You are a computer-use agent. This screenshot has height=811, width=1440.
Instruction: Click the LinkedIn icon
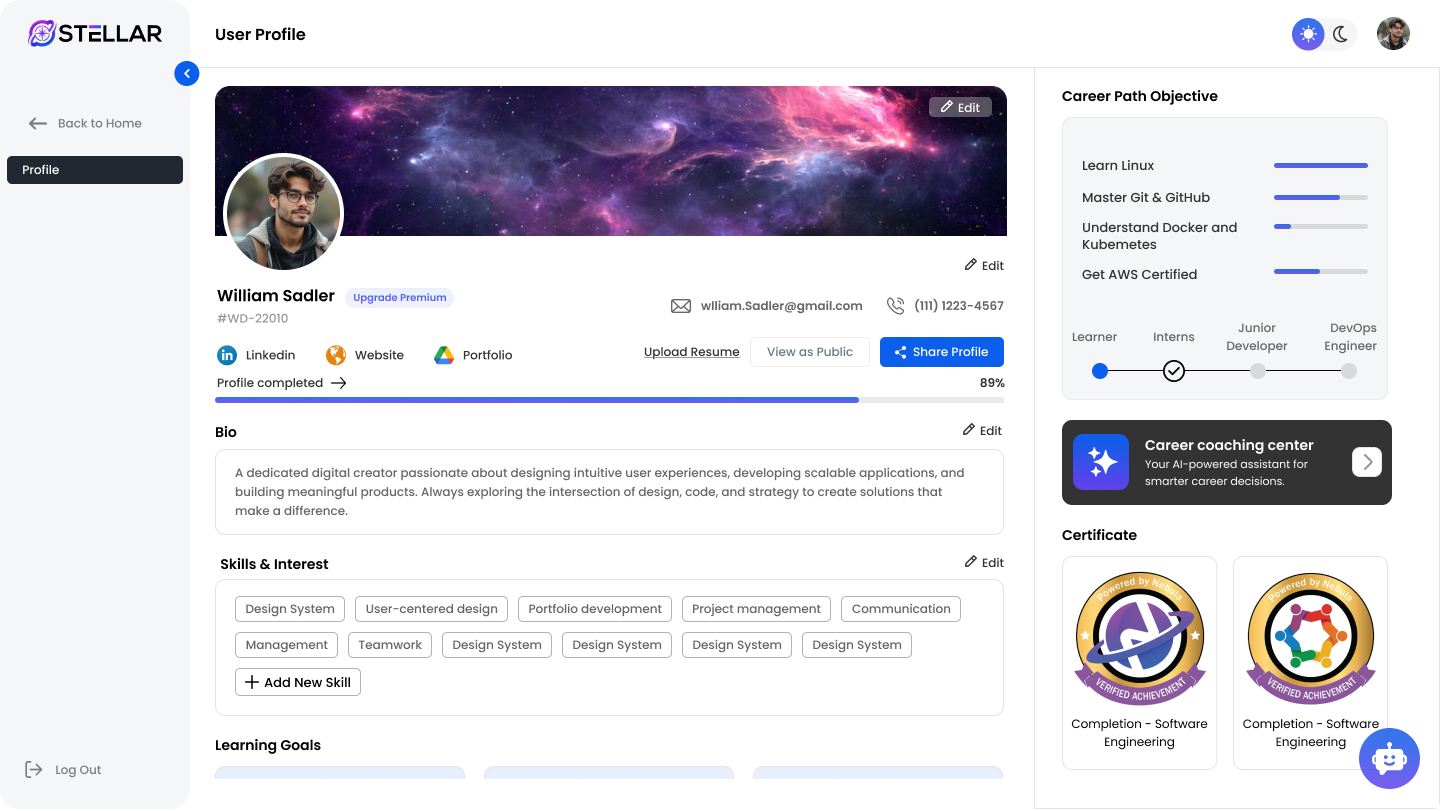[227, 355]
